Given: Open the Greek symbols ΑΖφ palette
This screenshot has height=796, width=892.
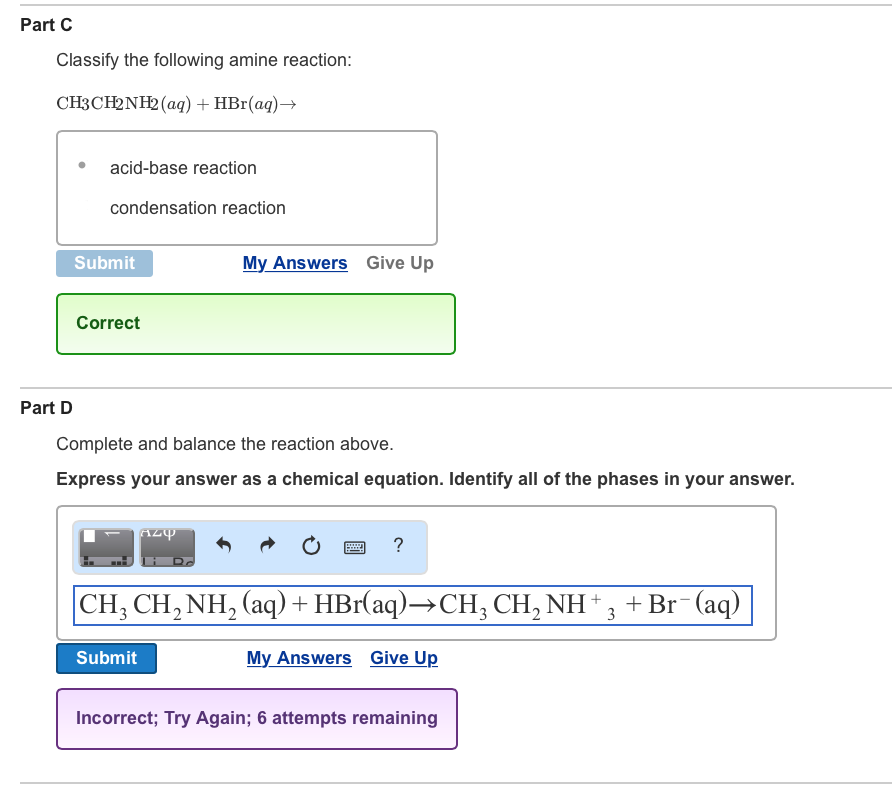Looking at the screenshot, I should pyautogui.click(x=166, y=545).
